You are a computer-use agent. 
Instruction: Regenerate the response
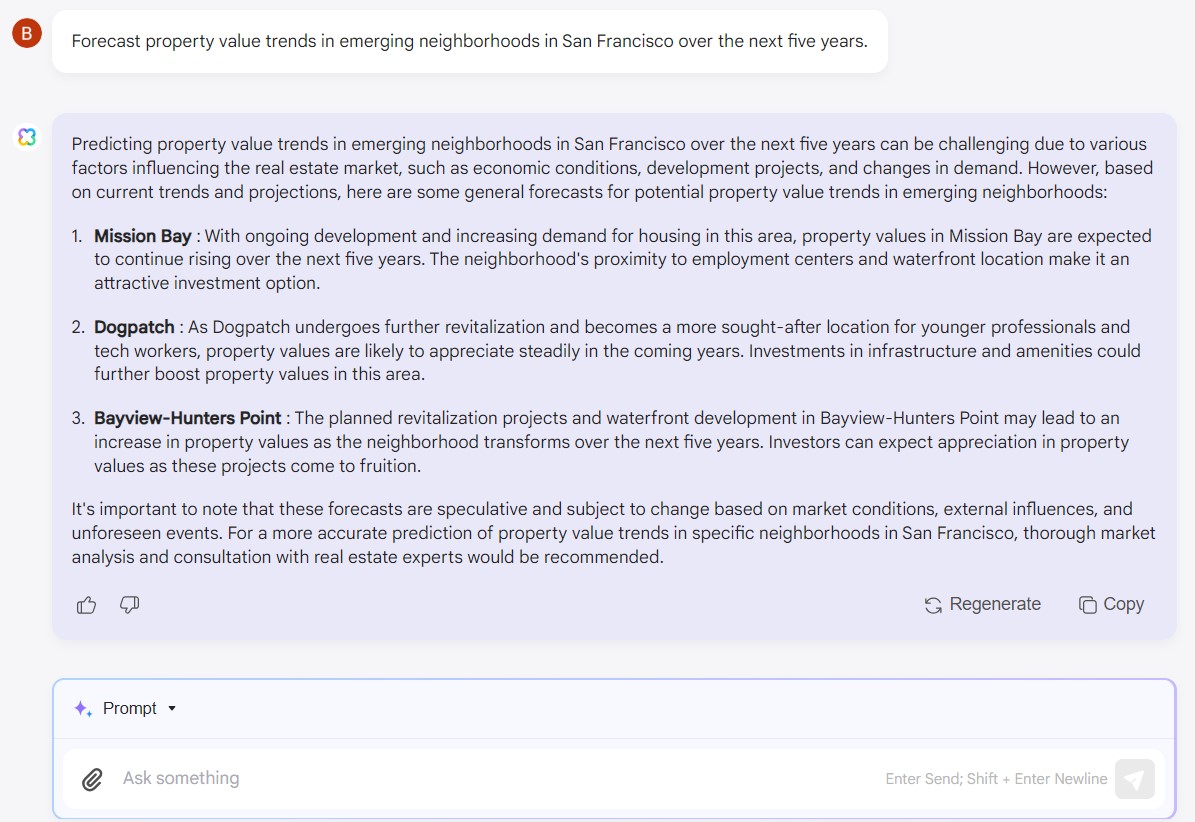click(982, 605)
